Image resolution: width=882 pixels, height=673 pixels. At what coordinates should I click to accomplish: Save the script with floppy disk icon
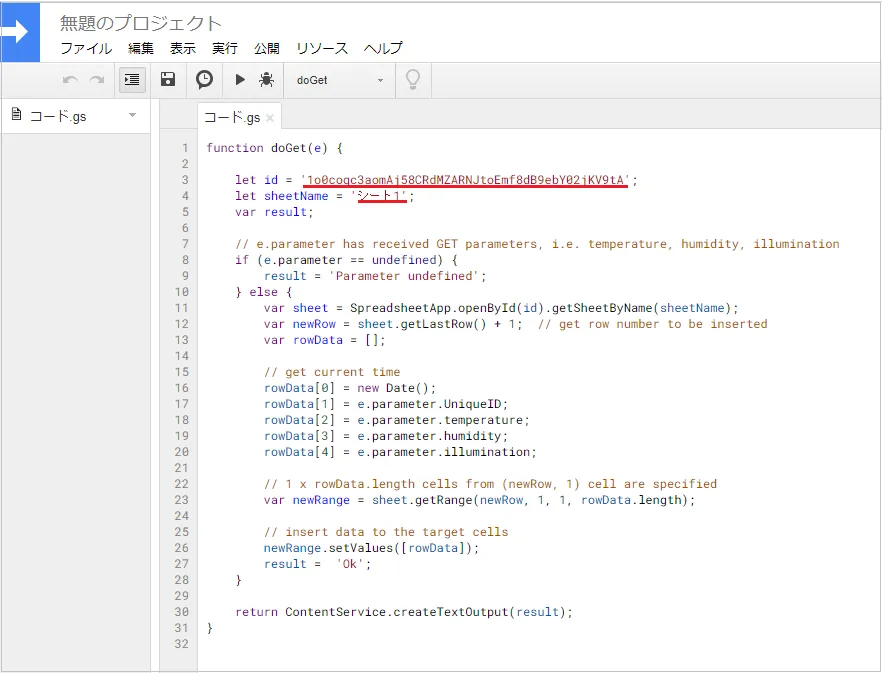click(168, 80)
